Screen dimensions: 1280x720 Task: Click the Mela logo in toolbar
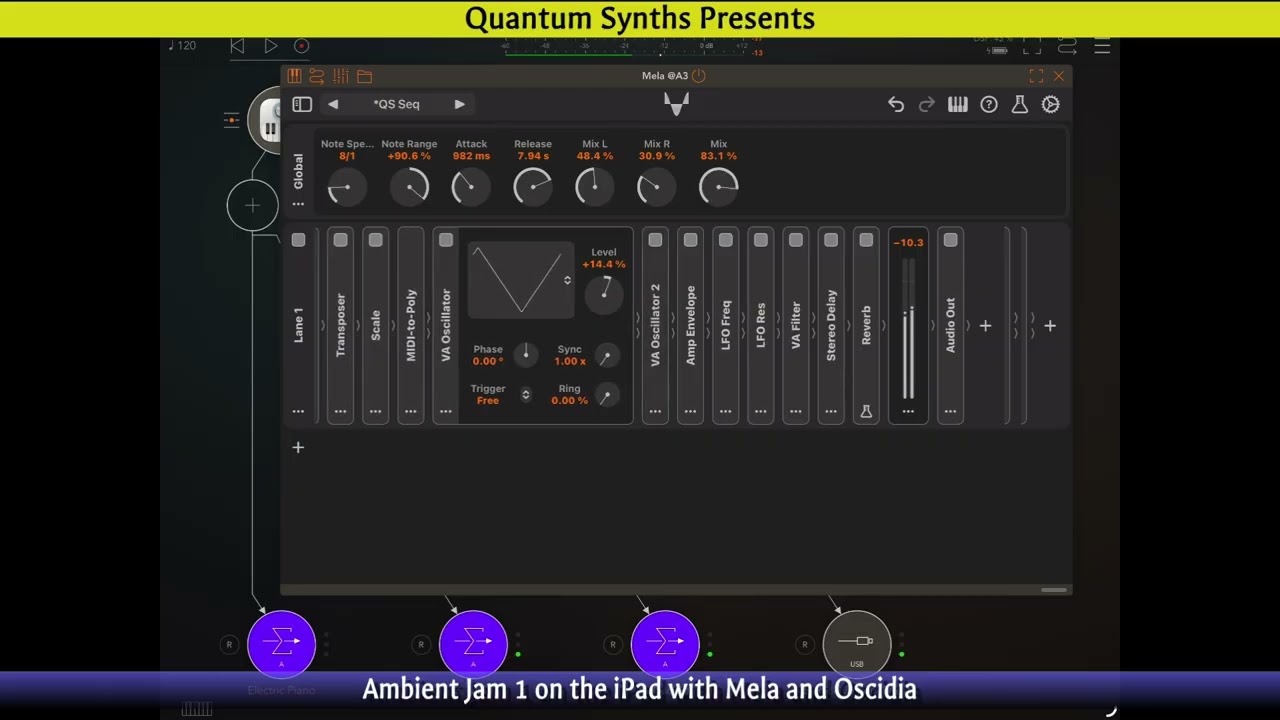coord(677,104)
